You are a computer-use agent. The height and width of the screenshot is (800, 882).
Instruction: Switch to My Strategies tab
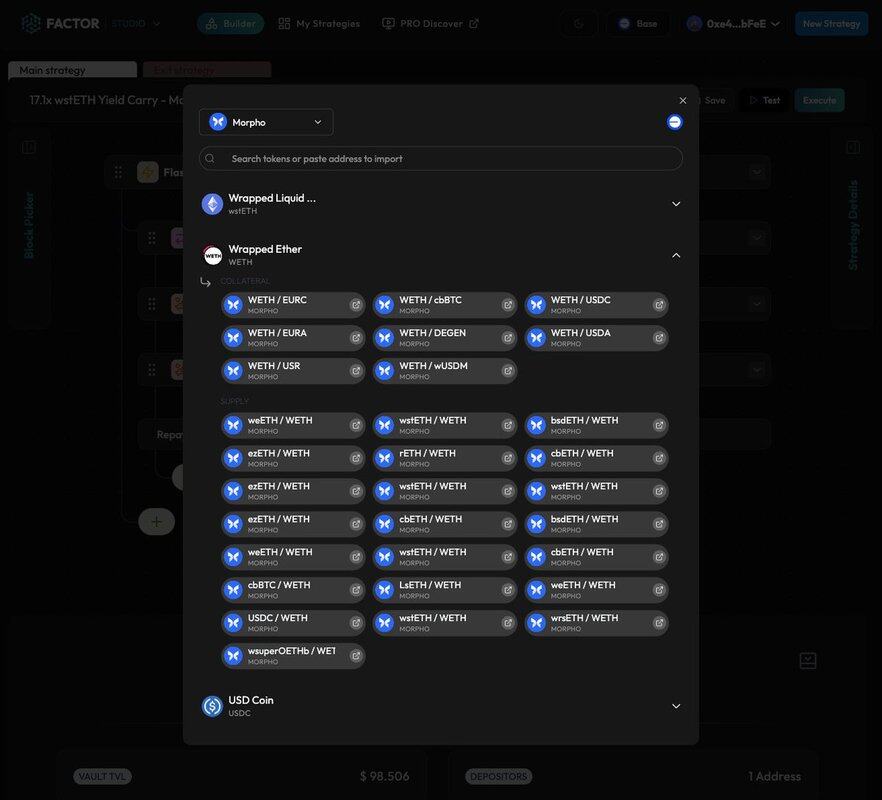click(319, 24)
